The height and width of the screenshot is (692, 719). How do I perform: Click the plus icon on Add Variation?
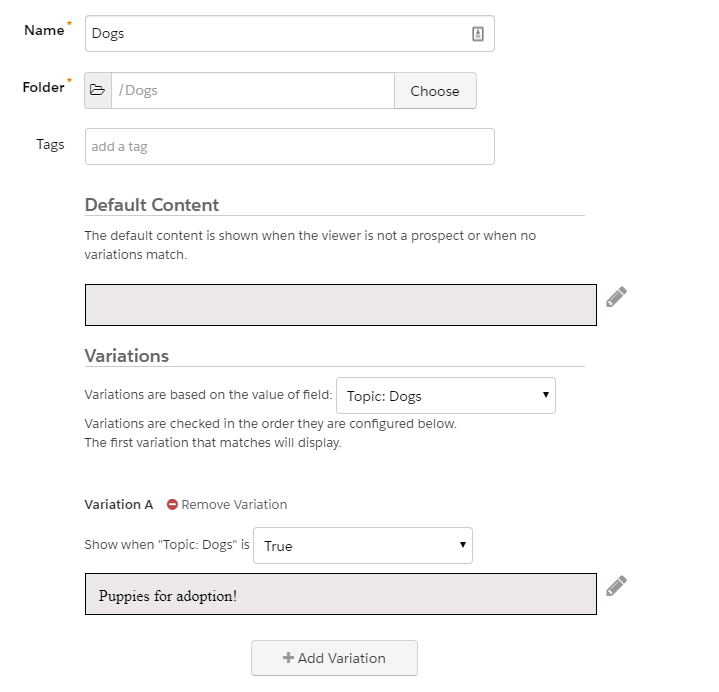[x=288, y=658]
